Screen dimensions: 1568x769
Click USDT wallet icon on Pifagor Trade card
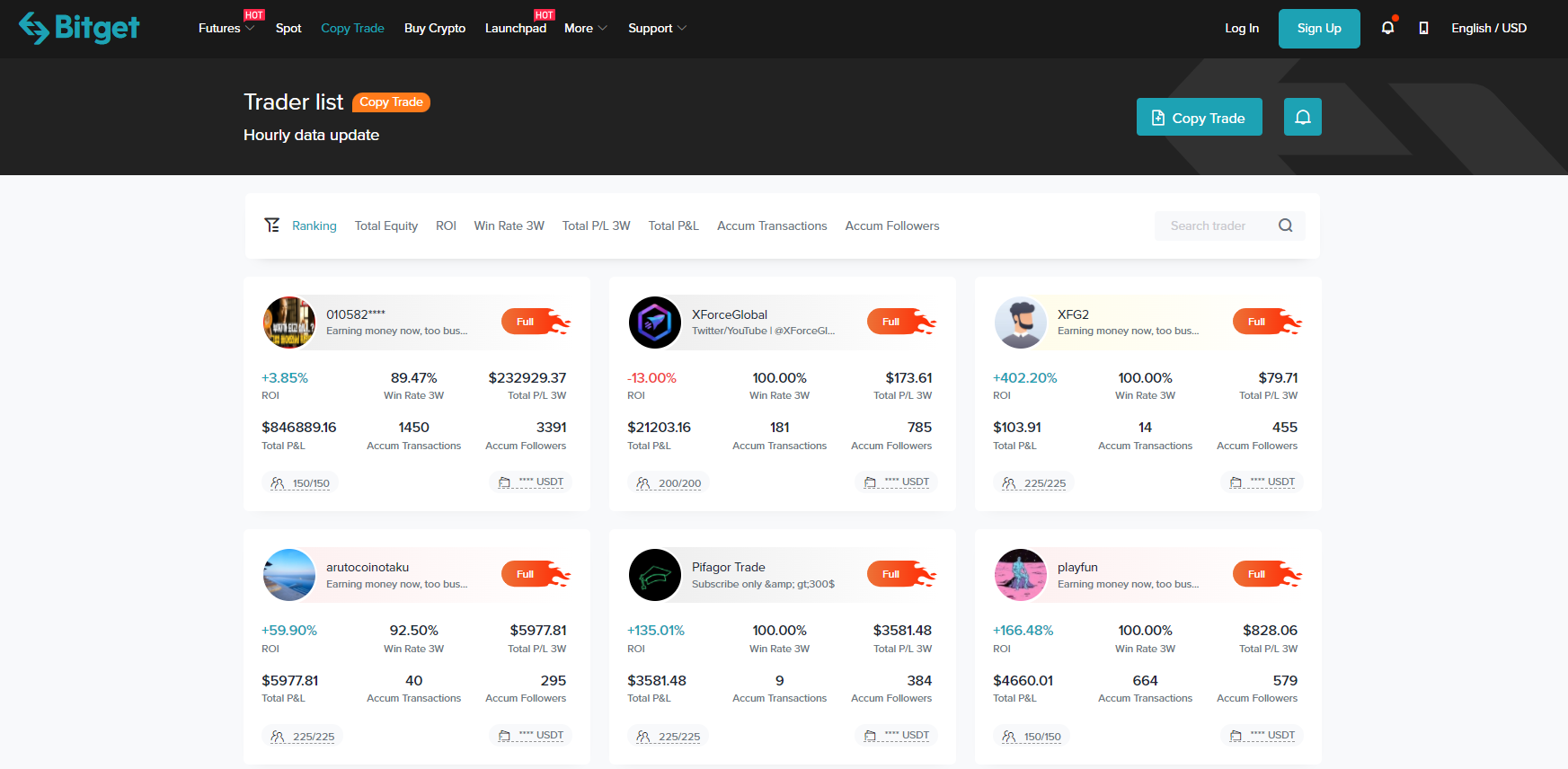871,736
